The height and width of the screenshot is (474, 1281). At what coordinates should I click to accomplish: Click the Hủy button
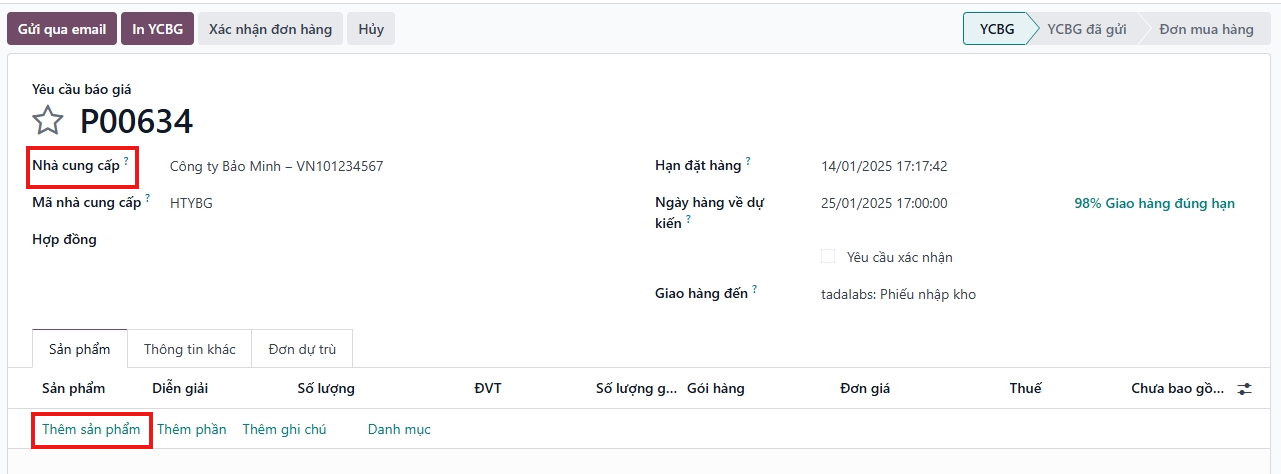point(371,29)
